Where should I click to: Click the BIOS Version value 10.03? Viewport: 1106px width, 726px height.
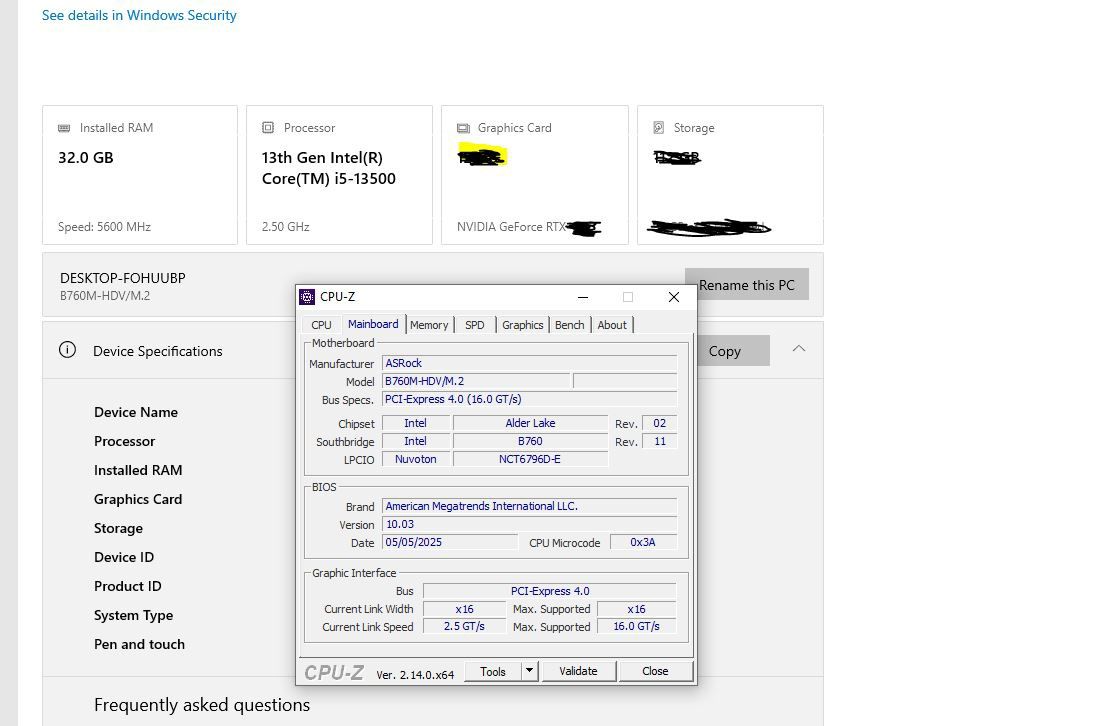pyautogui.click(x=529, y=524)
